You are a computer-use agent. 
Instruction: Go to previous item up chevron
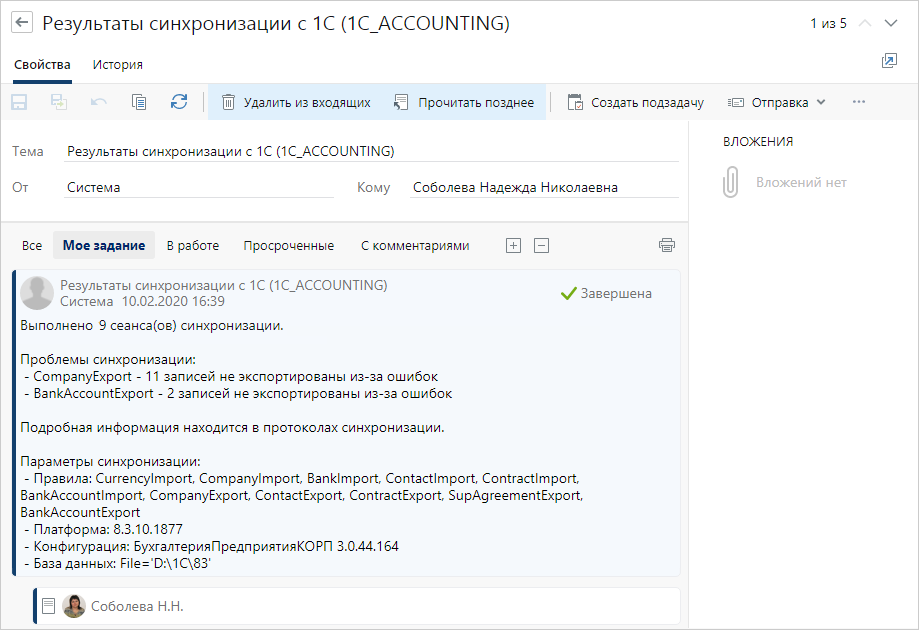(x=866, y=23)
